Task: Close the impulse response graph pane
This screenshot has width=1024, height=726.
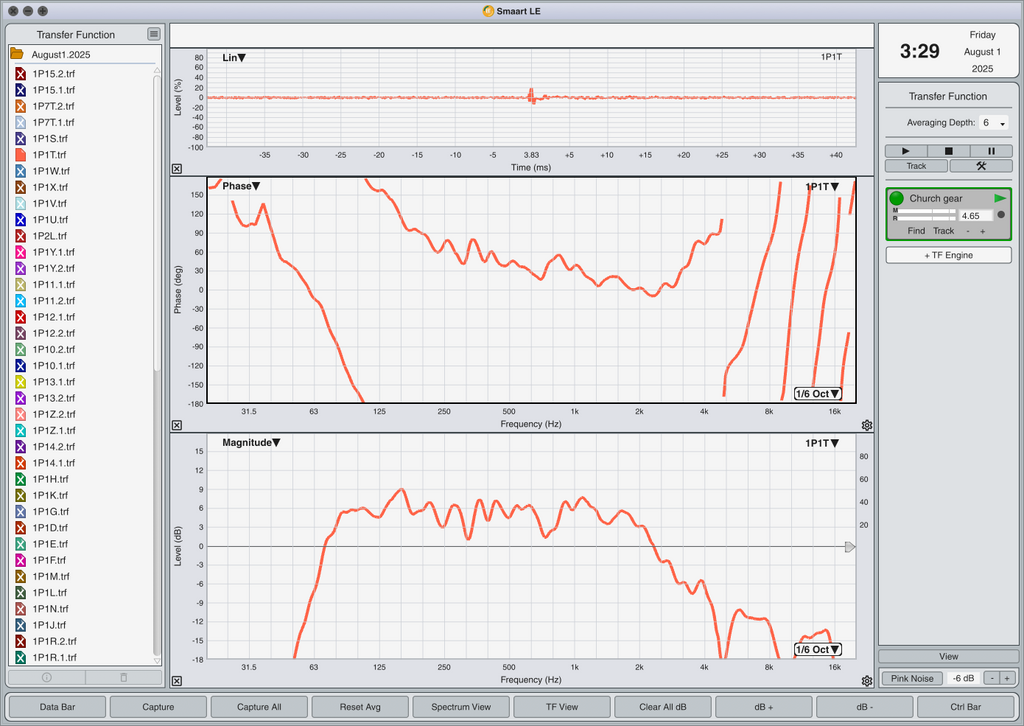Action: coord(177,168)
